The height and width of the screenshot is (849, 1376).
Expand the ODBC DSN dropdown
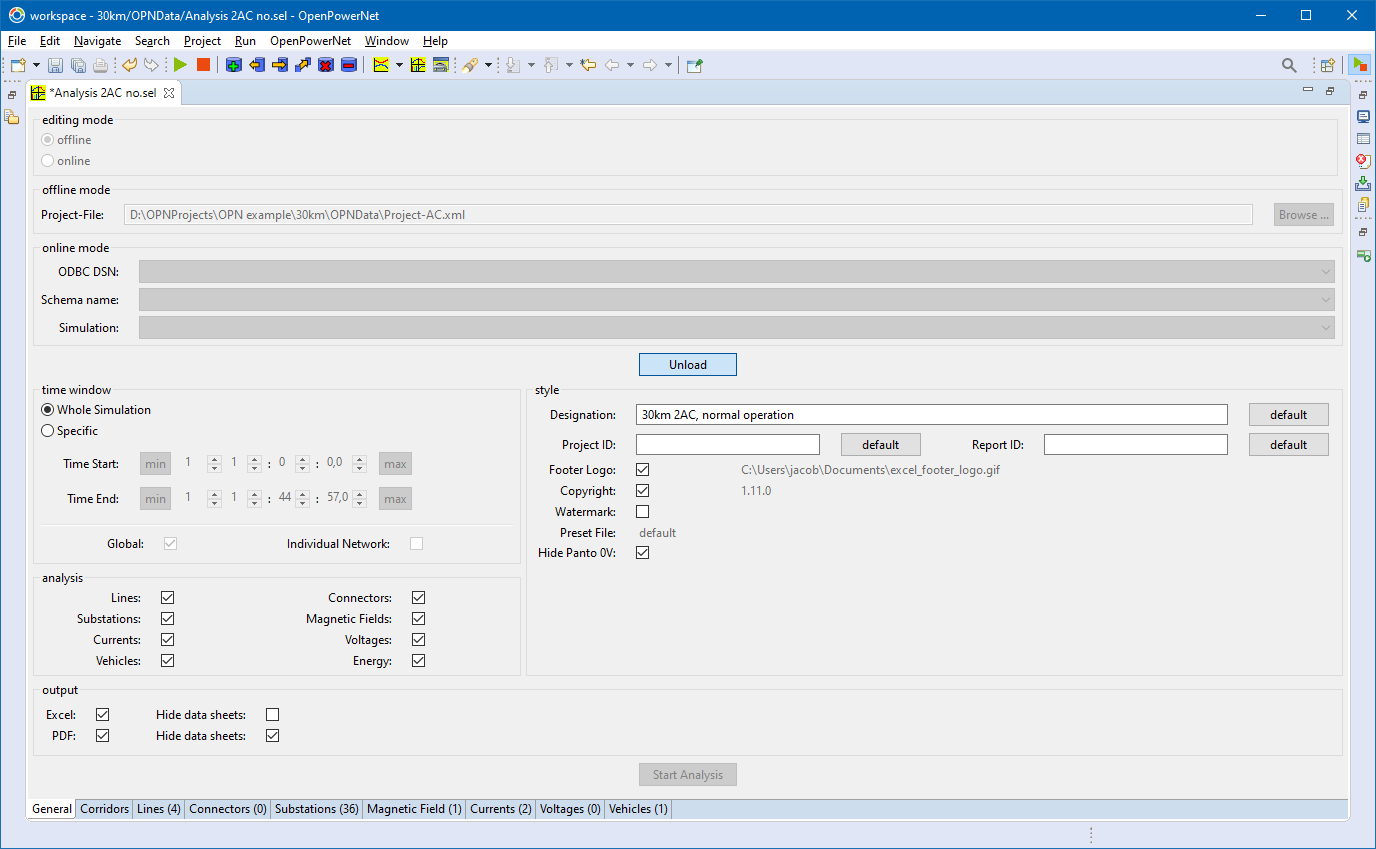1326,272
